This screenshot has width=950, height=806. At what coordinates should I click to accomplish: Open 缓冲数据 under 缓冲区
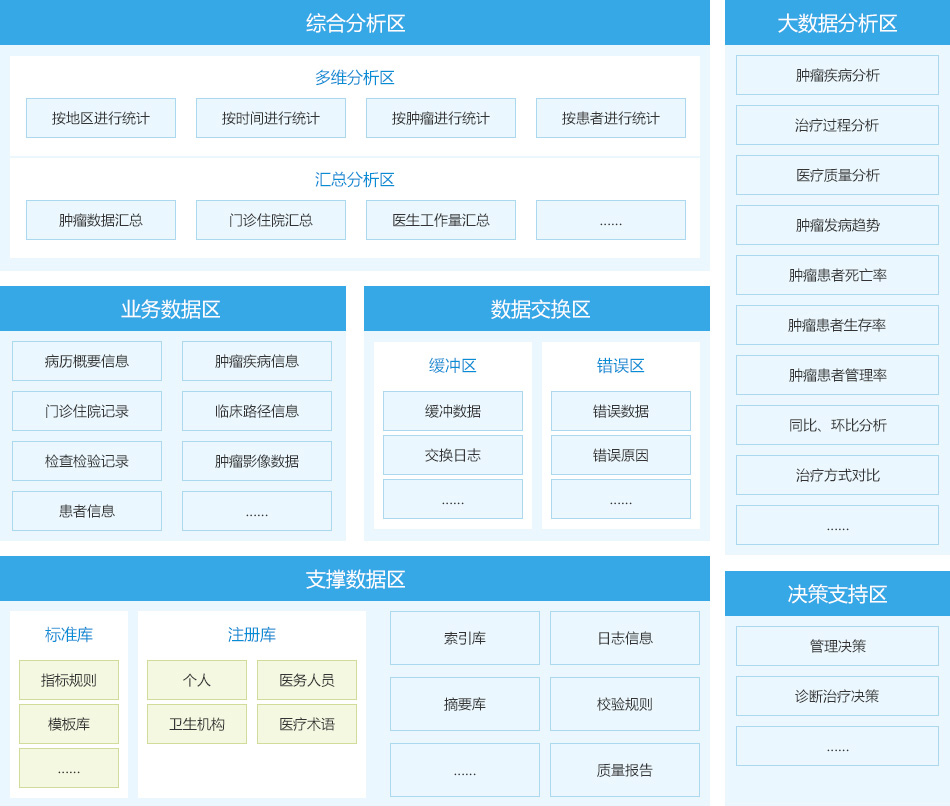pos(452,411)
